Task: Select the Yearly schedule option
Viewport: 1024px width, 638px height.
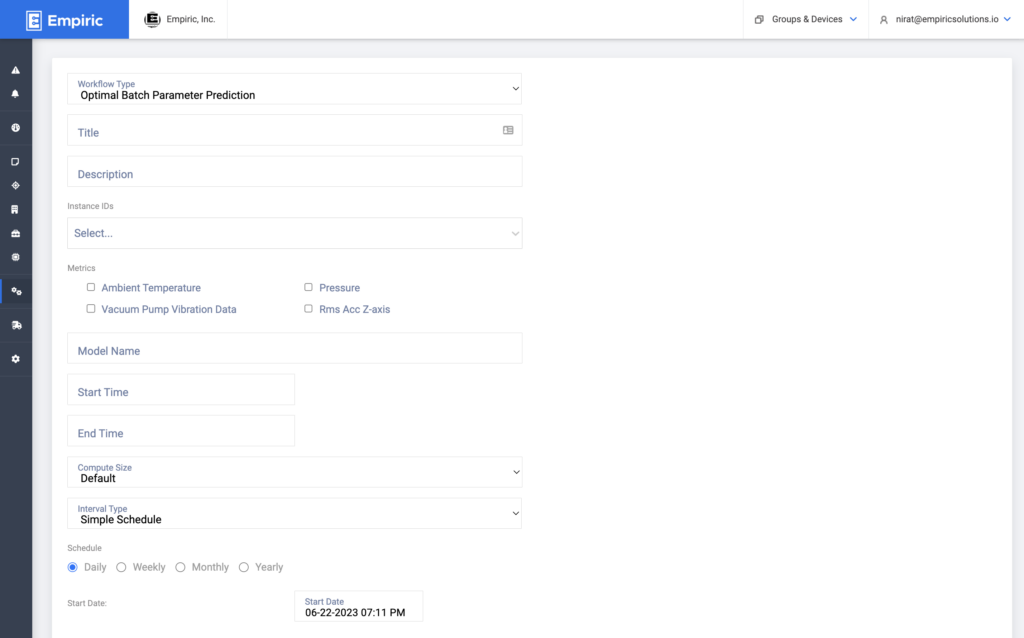Action: tap(244, 567)
